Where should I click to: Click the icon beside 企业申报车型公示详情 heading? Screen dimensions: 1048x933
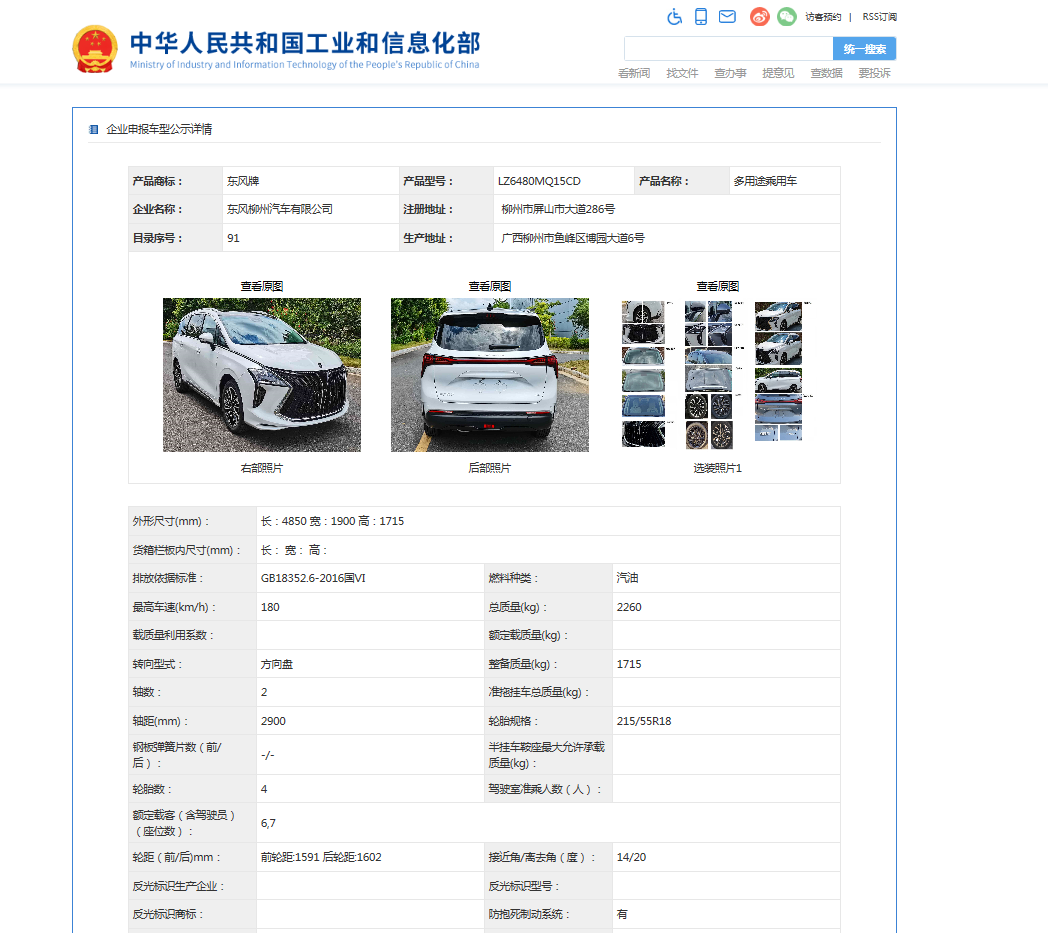tap(94, 129)
